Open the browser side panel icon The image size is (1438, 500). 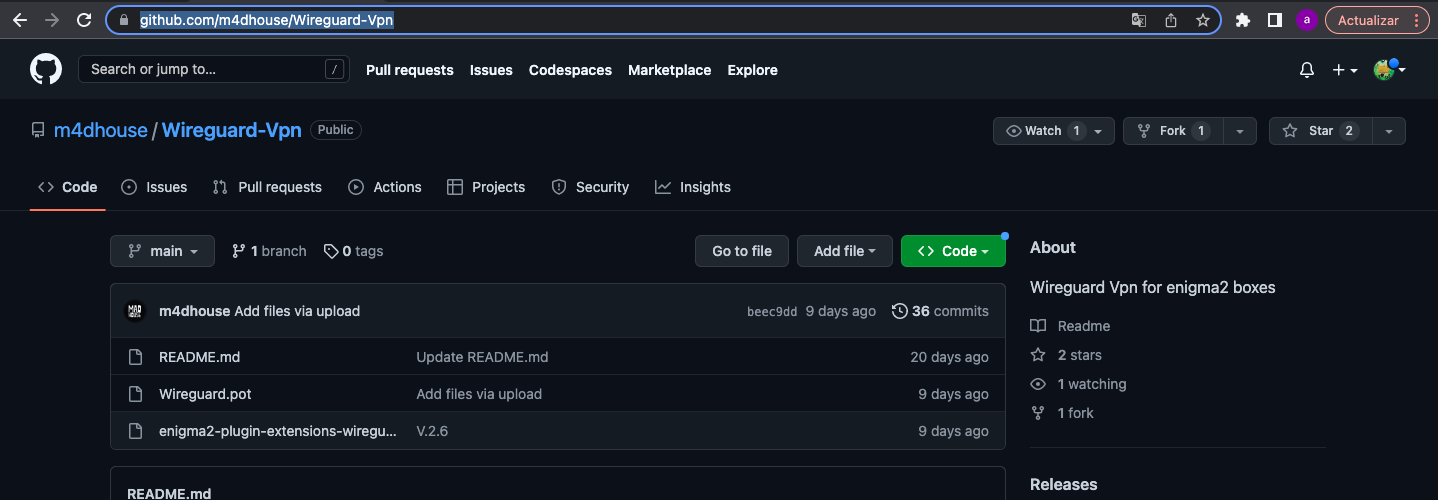pos(1274,20)
